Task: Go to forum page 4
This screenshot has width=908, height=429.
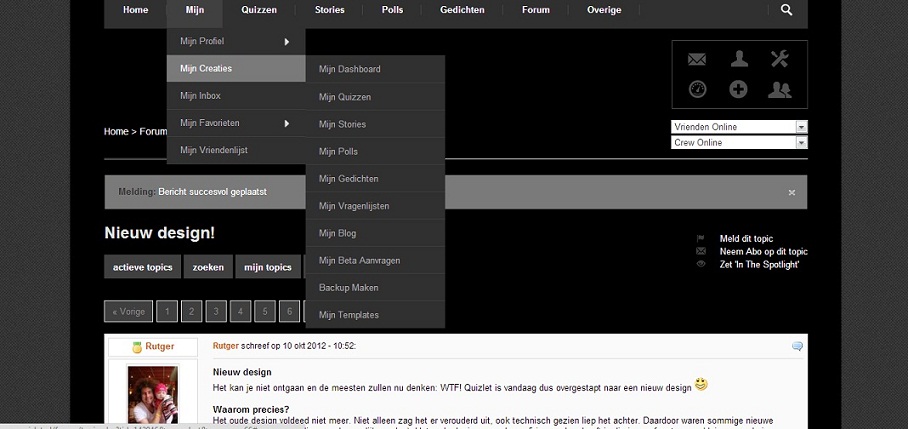Action: (240, 311)
